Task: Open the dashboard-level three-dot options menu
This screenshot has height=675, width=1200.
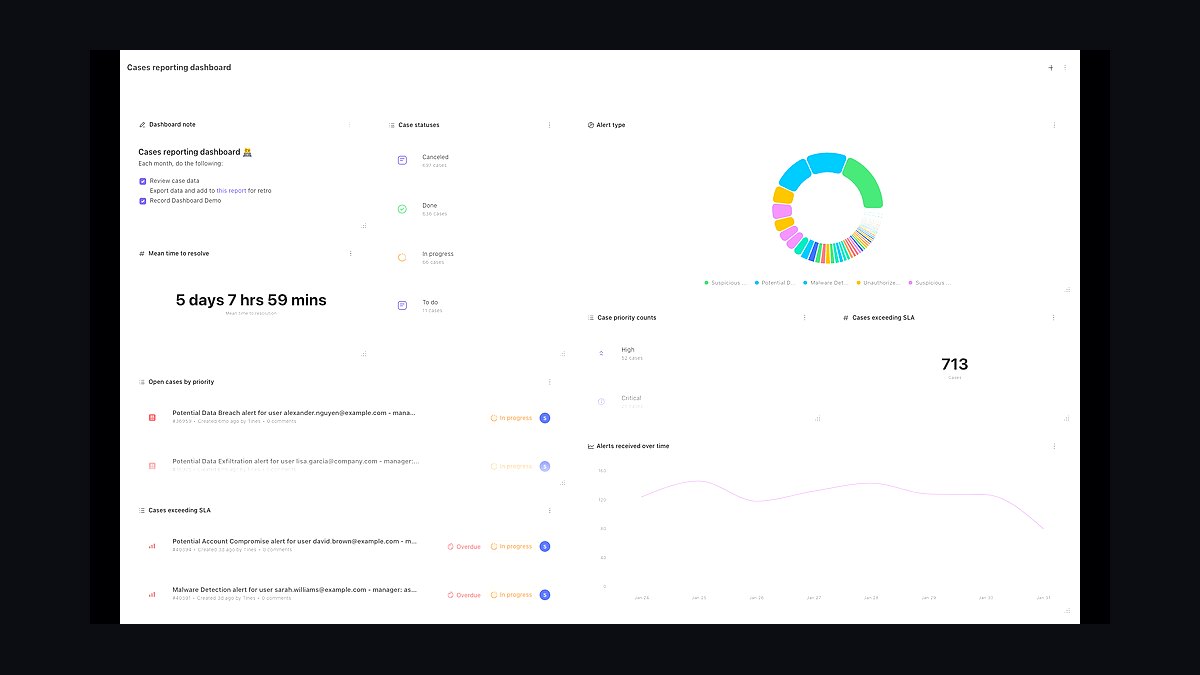Action: point(1065,68)
